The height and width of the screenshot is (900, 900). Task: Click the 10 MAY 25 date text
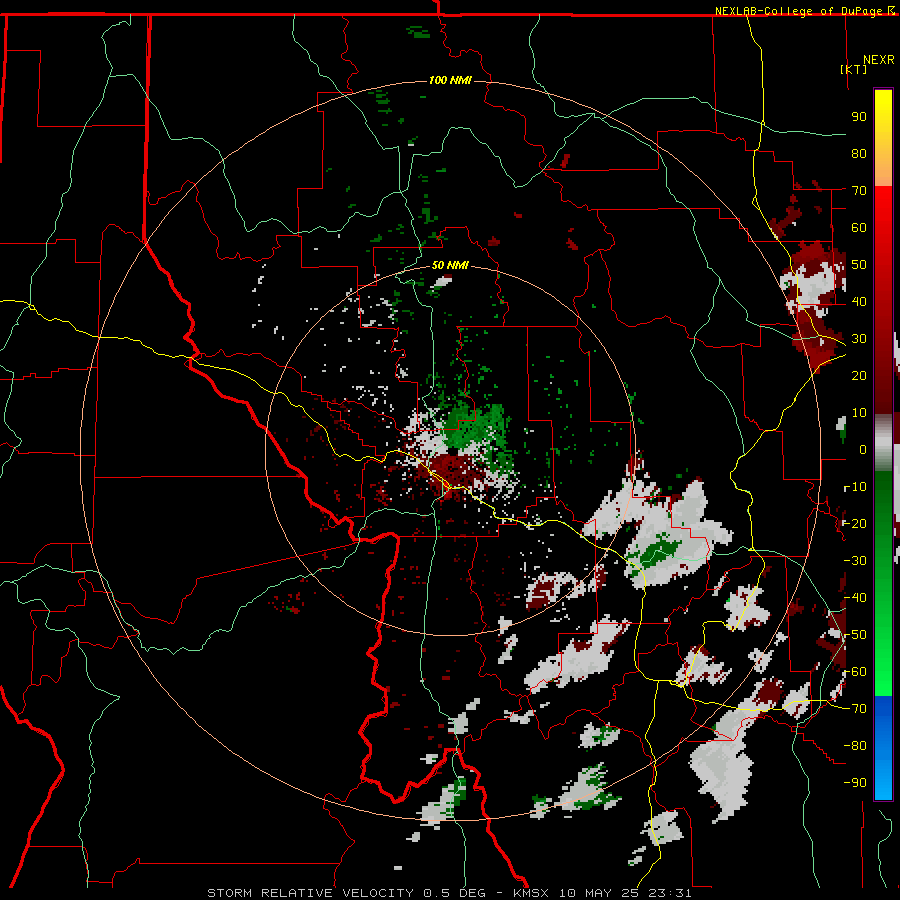[x=600, y=893]
